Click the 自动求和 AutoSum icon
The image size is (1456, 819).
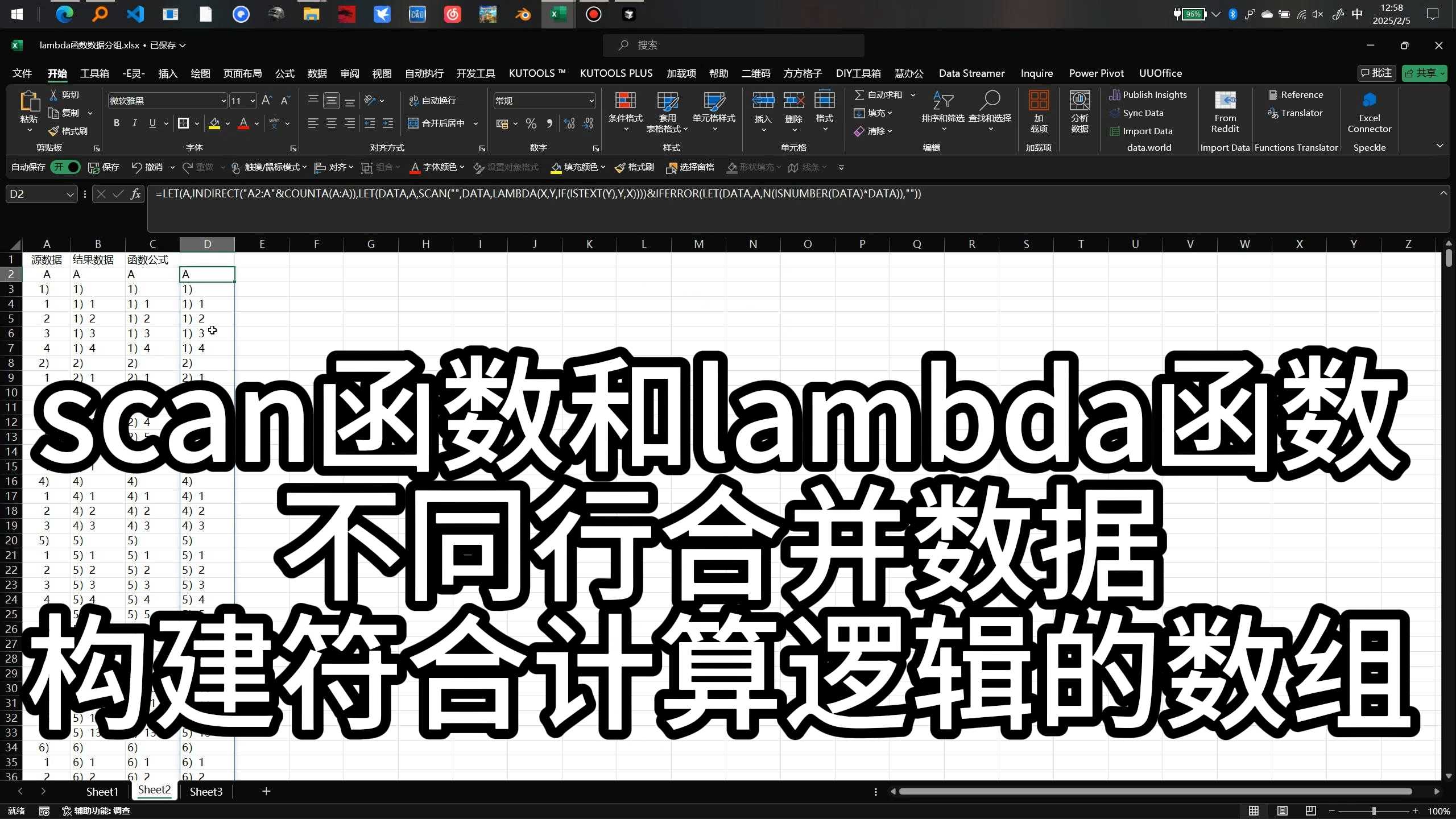click(861, 94)
